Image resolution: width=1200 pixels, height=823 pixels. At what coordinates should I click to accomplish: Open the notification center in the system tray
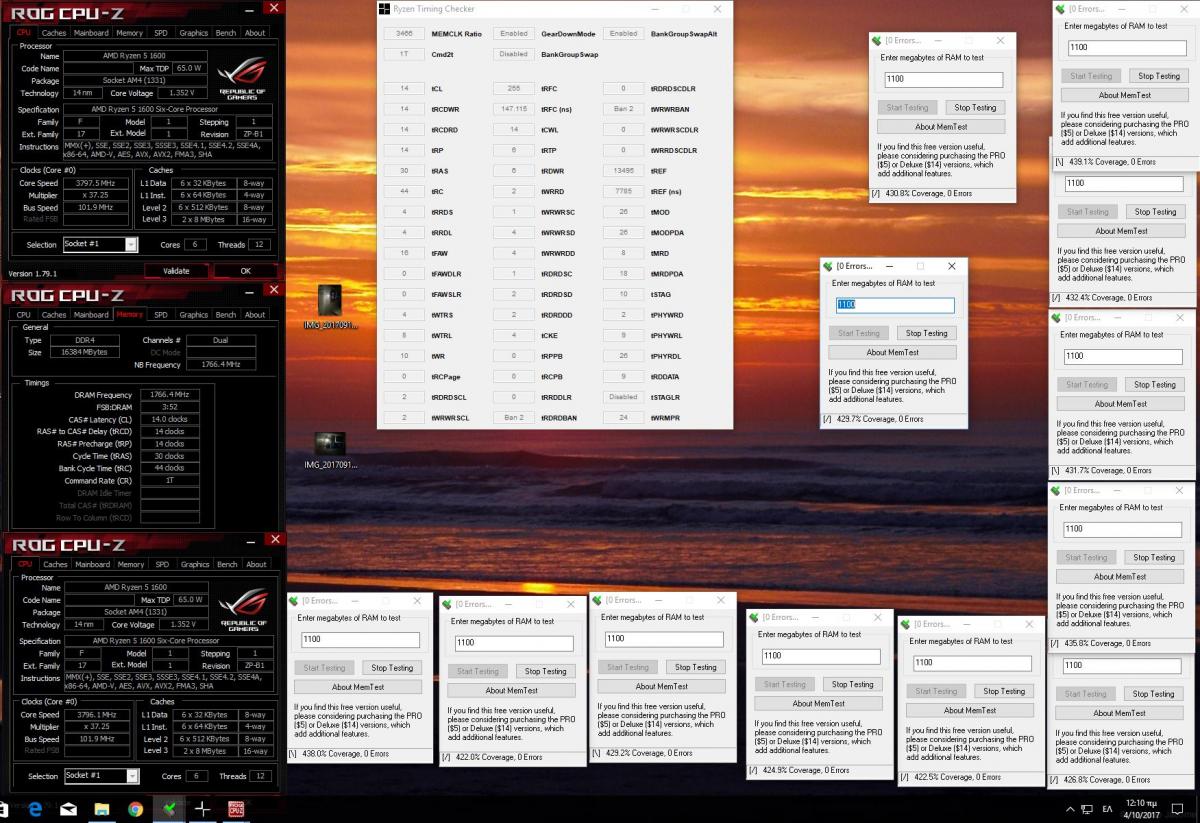(x=1179, y=809)
